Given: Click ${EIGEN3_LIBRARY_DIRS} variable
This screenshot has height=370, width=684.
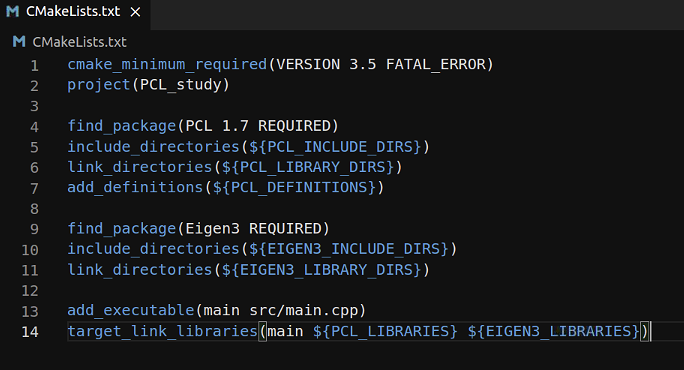Looking at the screenshot, I should (x=321, y=270).
